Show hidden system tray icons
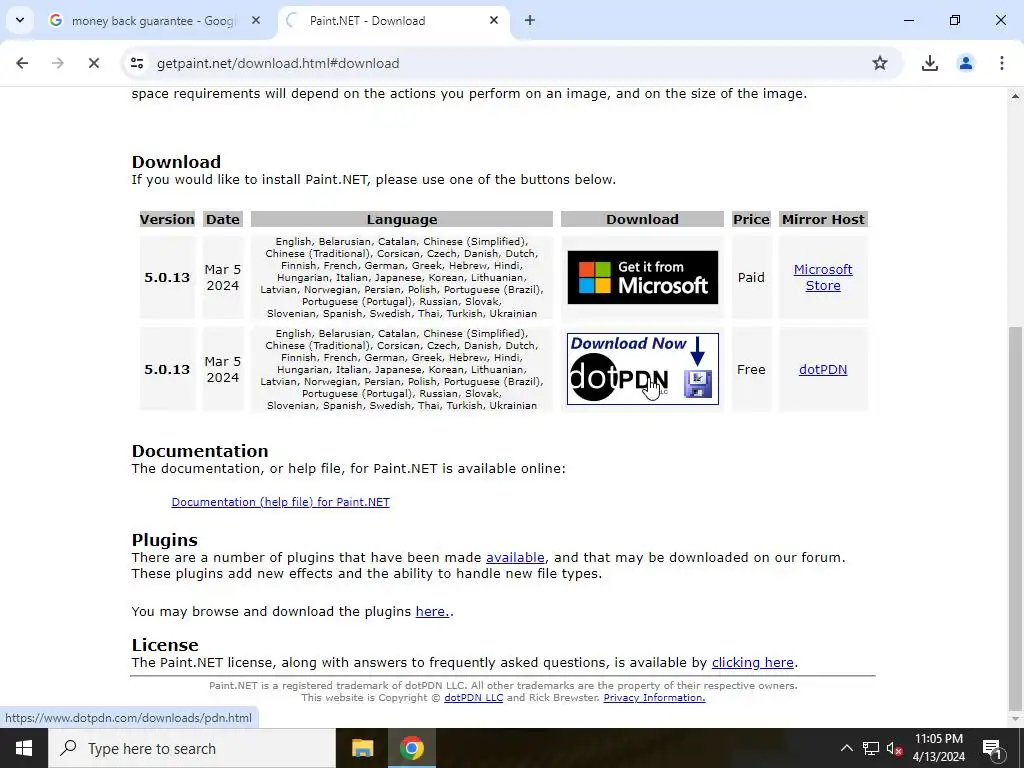This screenshot has width=1024, height=768. (846, 748)
